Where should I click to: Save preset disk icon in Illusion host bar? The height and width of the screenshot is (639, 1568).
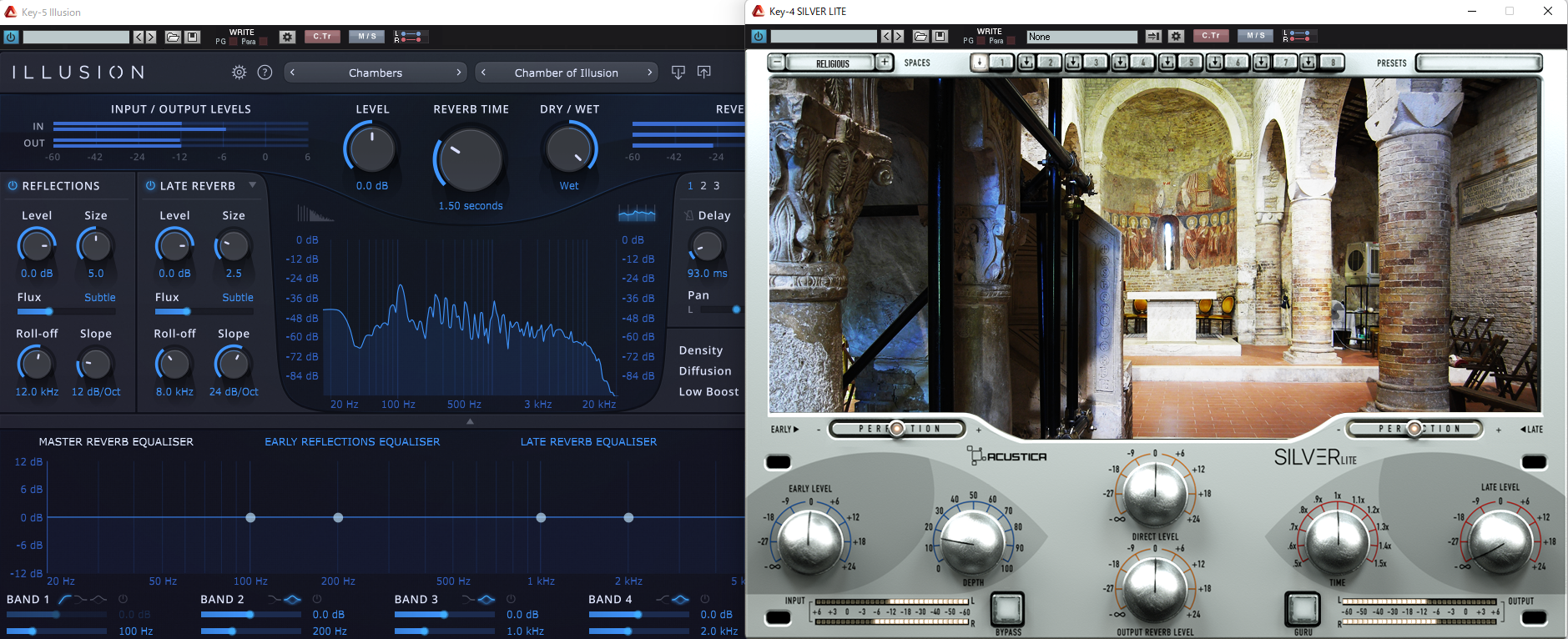[x=192, y=37]
